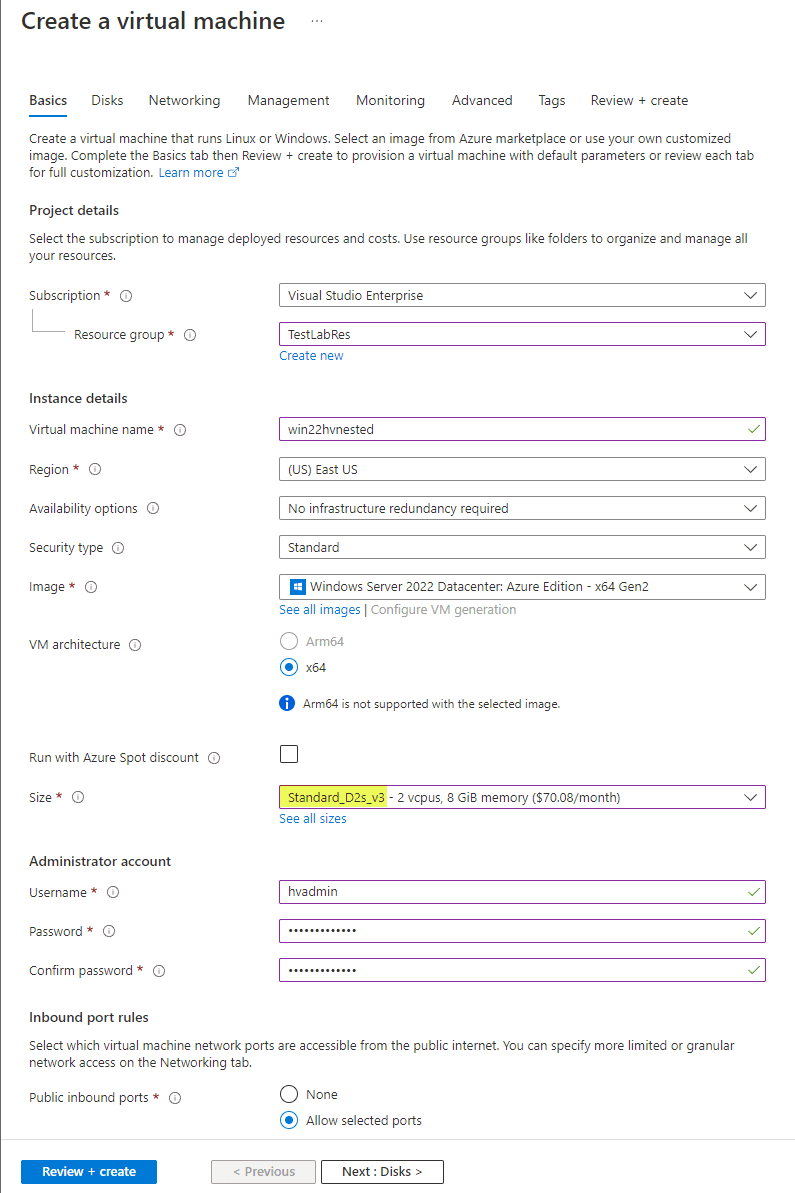
Task: Click the Next : Disks button
Action: [x=382, y=1172]
